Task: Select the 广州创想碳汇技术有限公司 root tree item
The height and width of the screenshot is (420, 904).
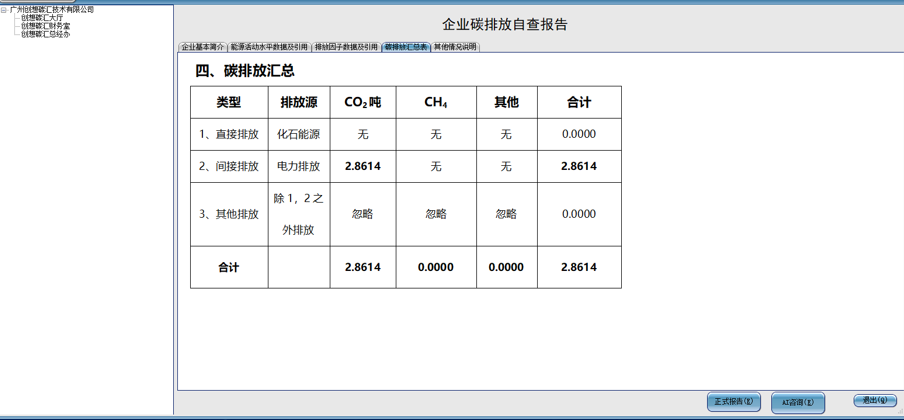Action: point(52,10)
